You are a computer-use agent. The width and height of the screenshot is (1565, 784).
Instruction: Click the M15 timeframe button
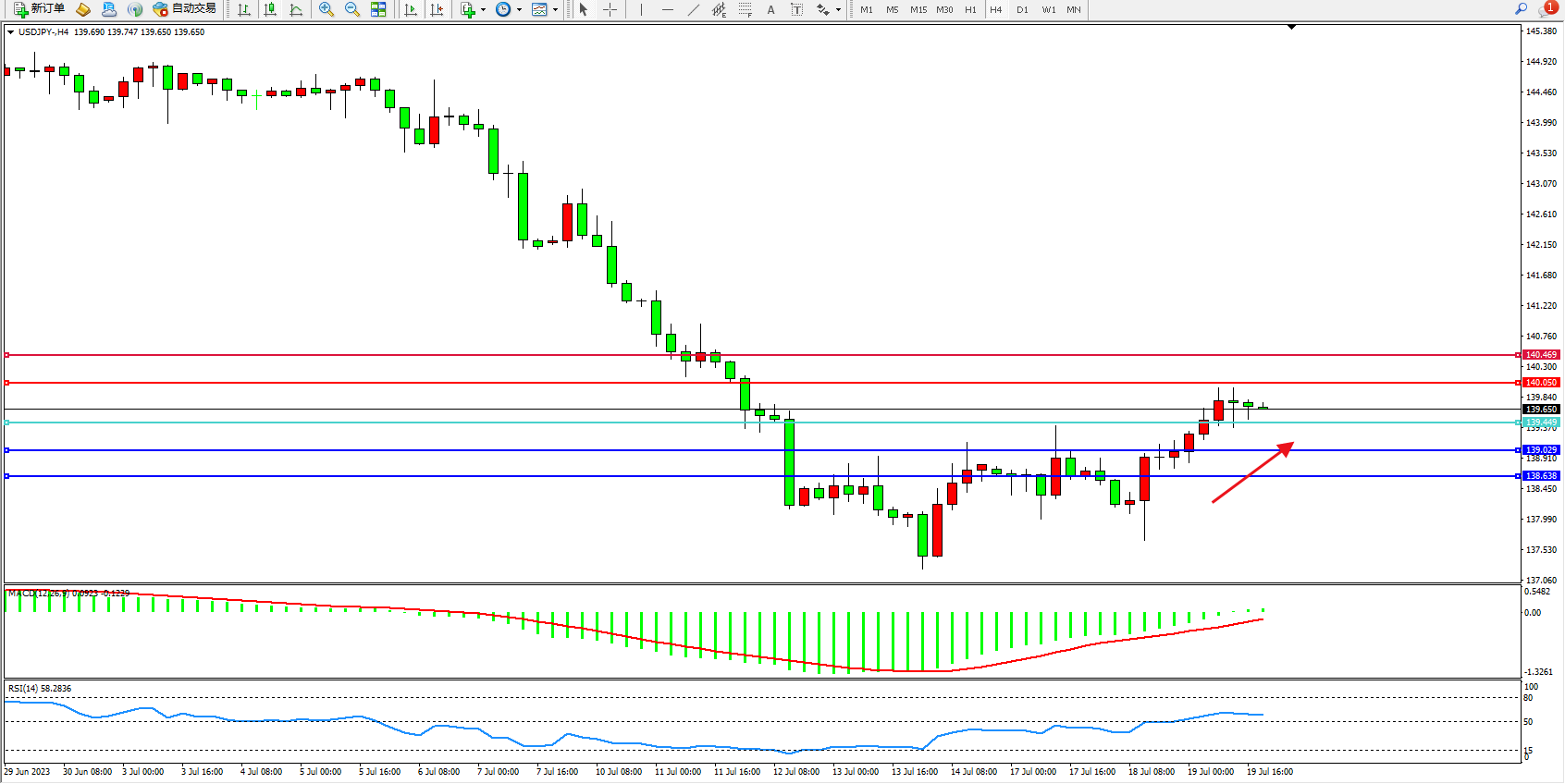tap(918, 9)
